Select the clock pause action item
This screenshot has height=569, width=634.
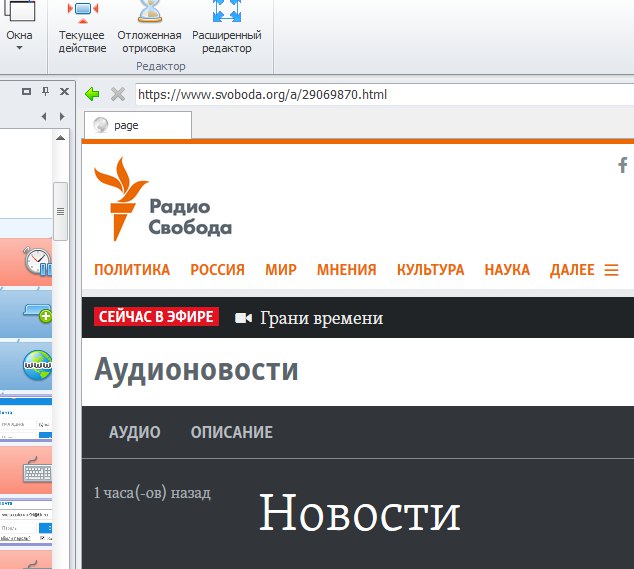click(26, 262)
